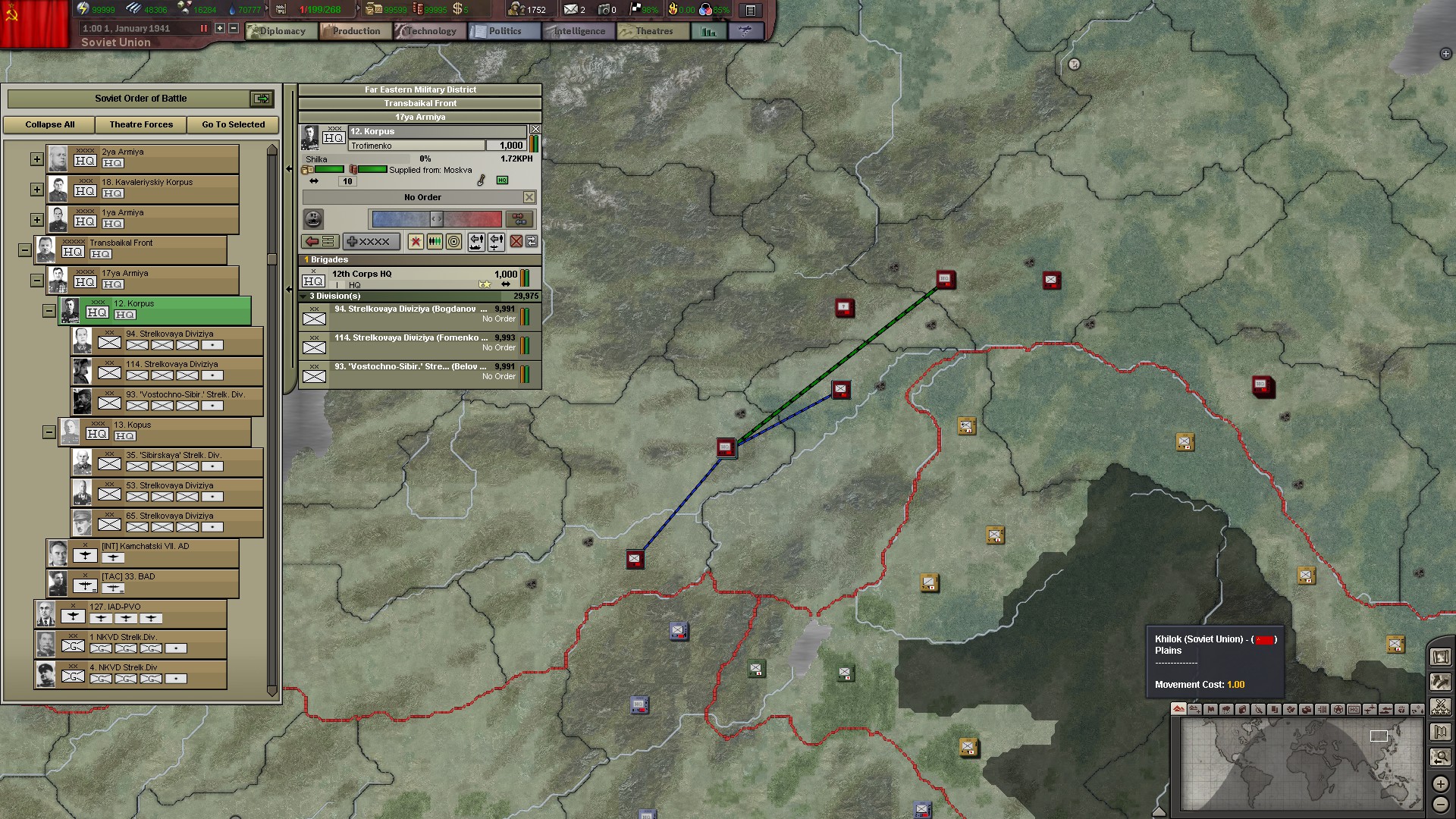
Task: Click the attach to higher HQ (+XXXX) button
Action: click(371, 242)
